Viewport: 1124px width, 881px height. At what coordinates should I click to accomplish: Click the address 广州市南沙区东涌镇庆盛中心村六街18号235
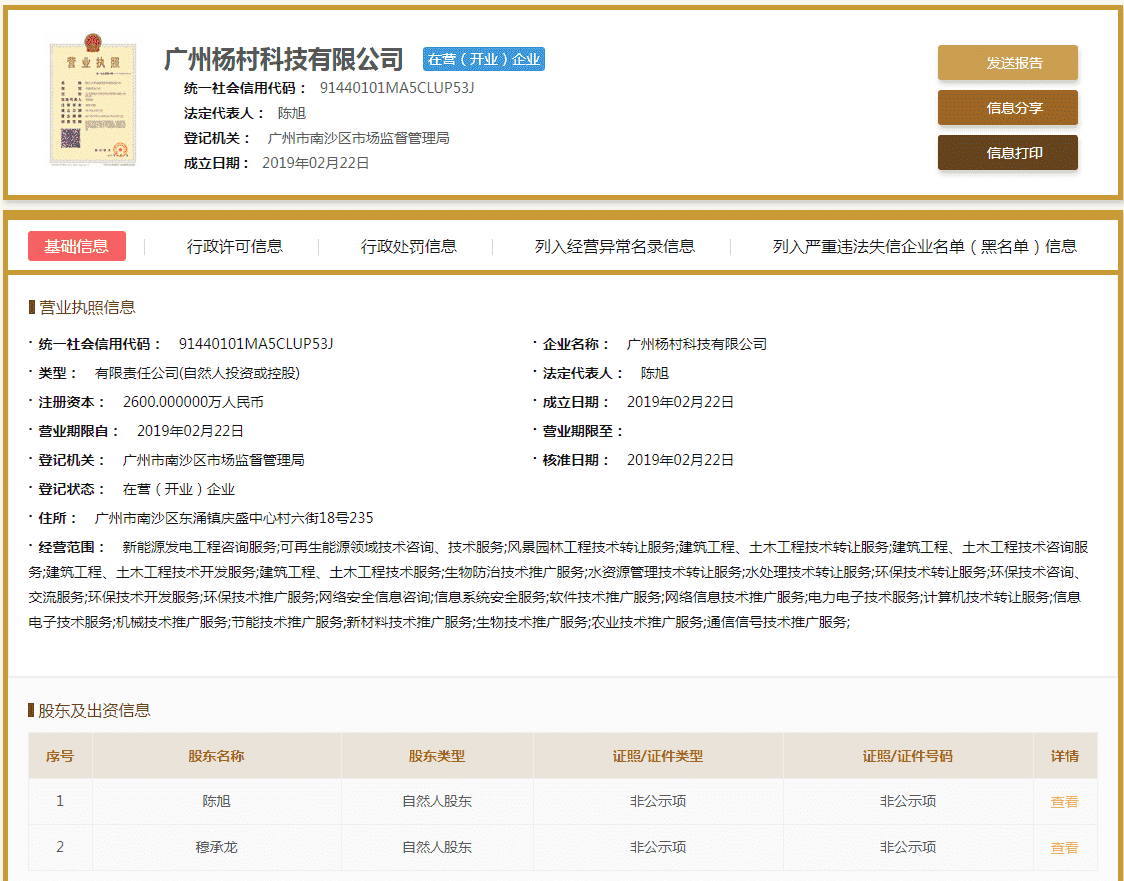tap(234, 518)
